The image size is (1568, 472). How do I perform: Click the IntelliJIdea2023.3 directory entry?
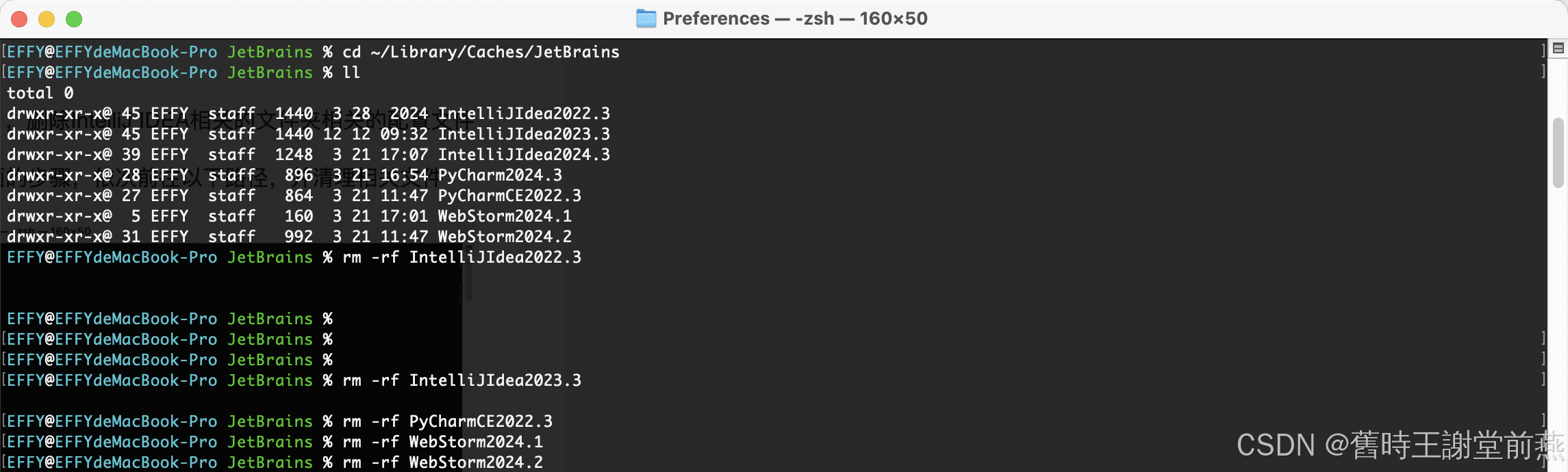(524, 134)
